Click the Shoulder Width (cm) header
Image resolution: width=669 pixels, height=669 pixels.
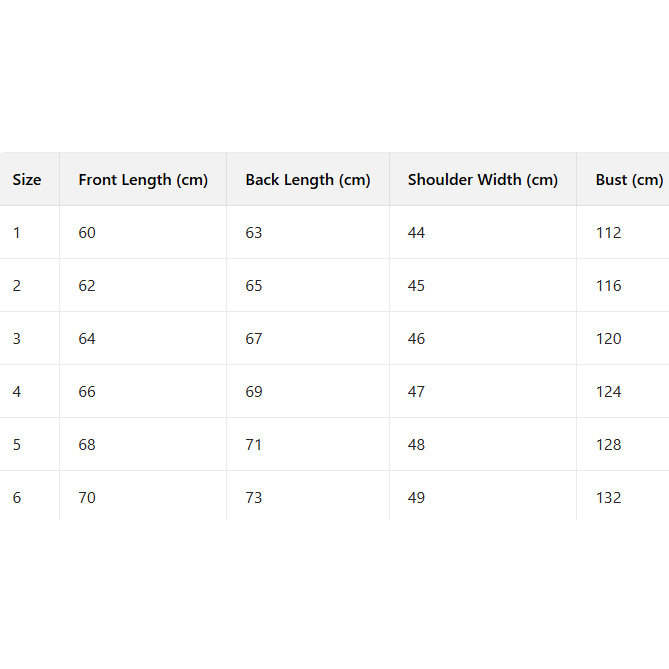pyautogui.click(x=483, y=180)
